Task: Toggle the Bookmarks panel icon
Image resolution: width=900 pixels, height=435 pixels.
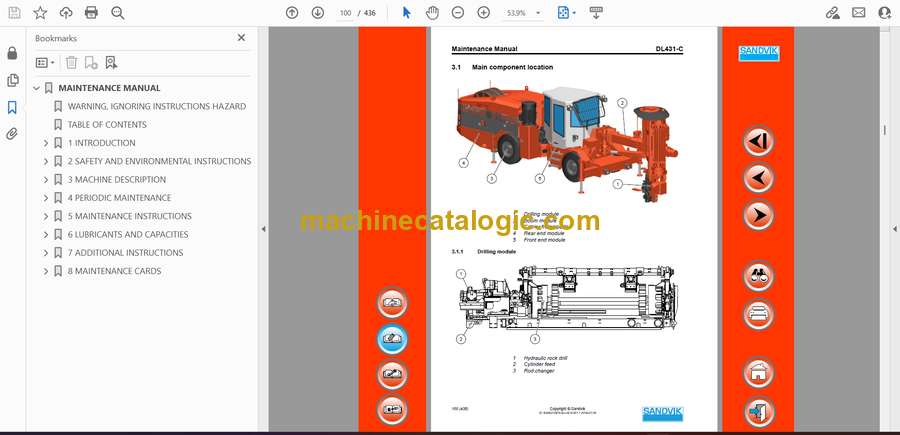Action: [12, 107]
